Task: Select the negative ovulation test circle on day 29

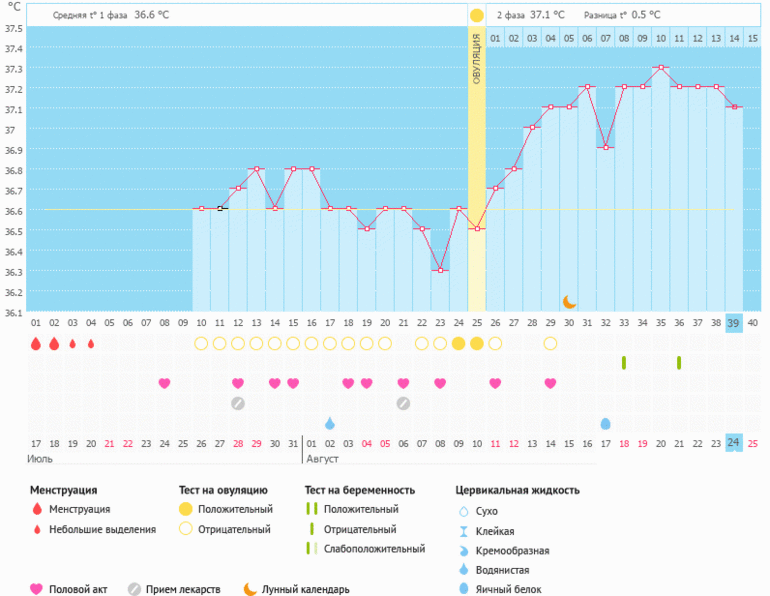Action: point(550,343)
